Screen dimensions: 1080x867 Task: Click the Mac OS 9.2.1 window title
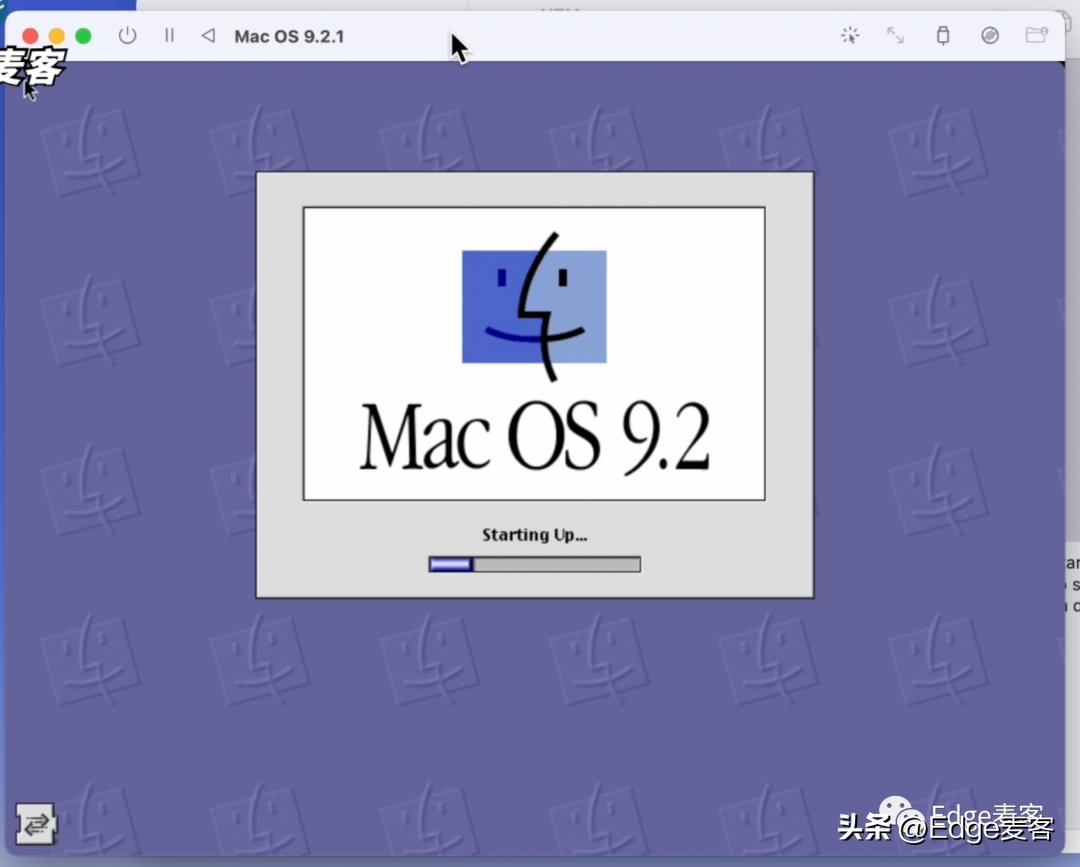pos(290,35)
